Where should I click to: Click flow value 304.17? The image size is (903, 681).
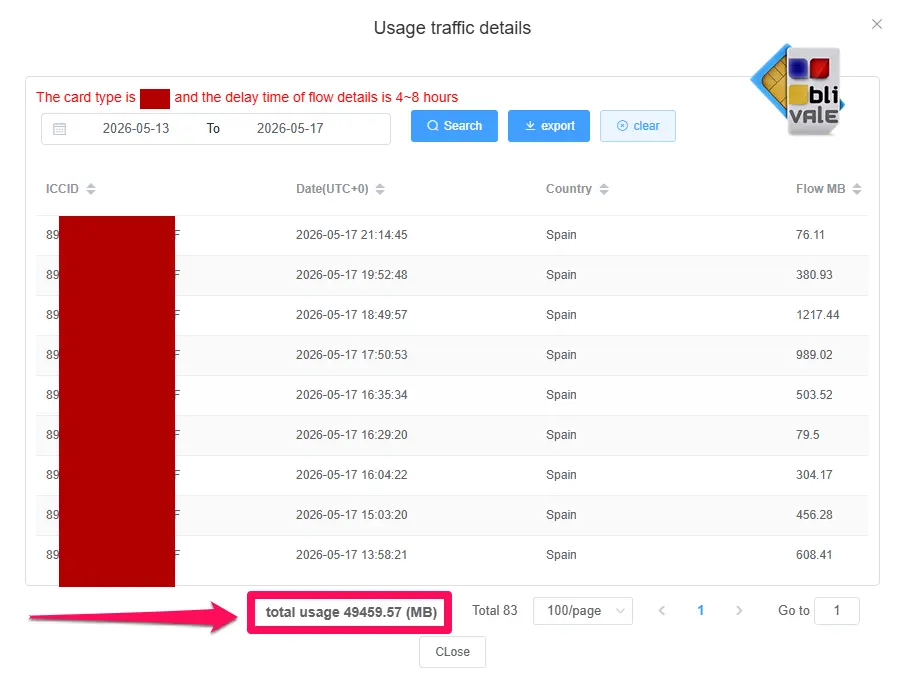[814, 475]
